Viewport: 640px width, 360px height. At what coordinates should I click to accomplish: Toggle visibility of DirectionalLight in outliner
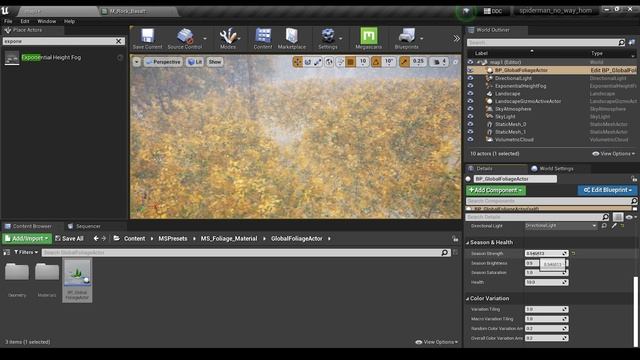[x=470, y=78]
